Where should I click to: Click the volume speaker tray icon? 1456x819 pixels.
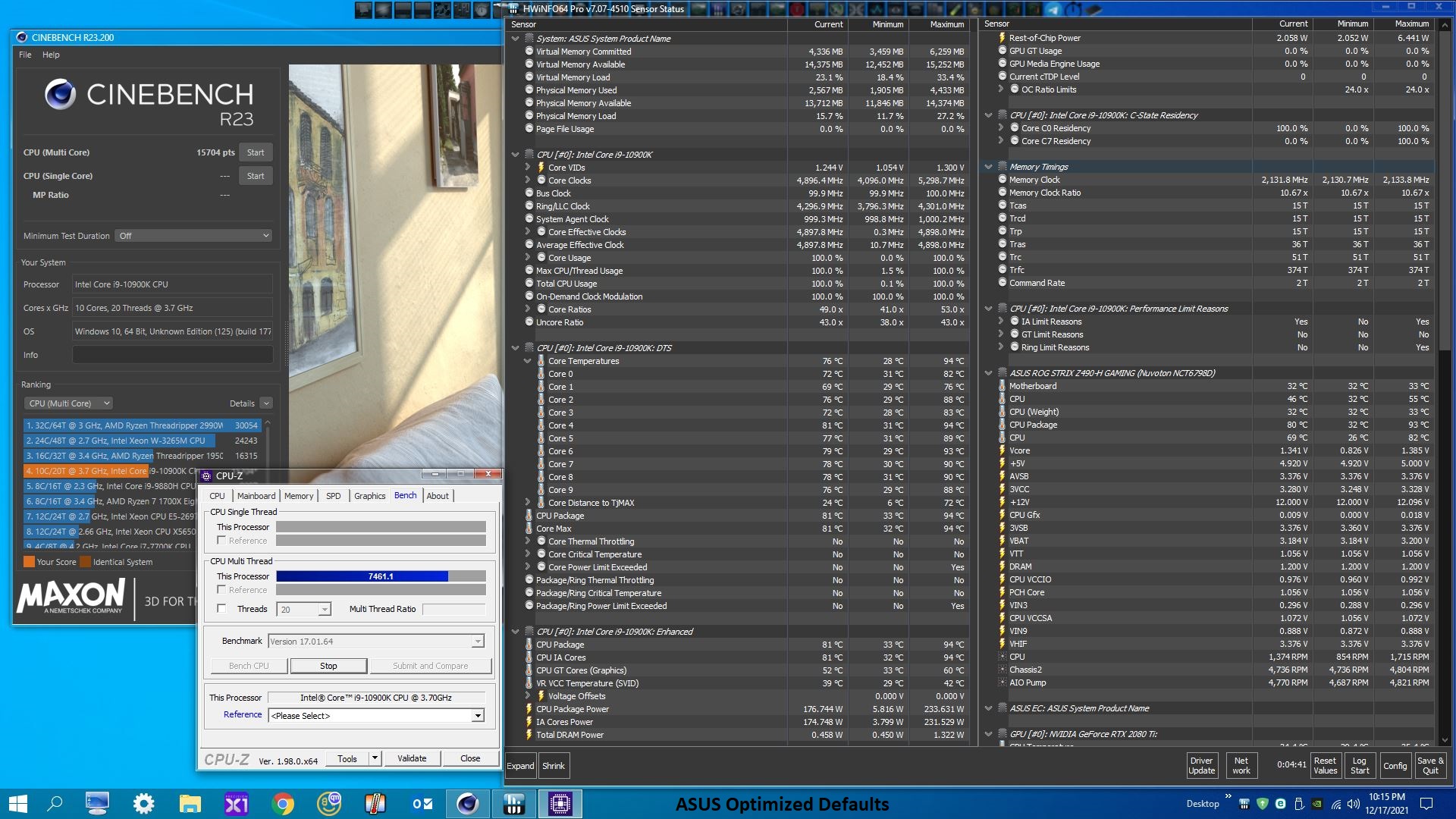[x=1353, y=804]
